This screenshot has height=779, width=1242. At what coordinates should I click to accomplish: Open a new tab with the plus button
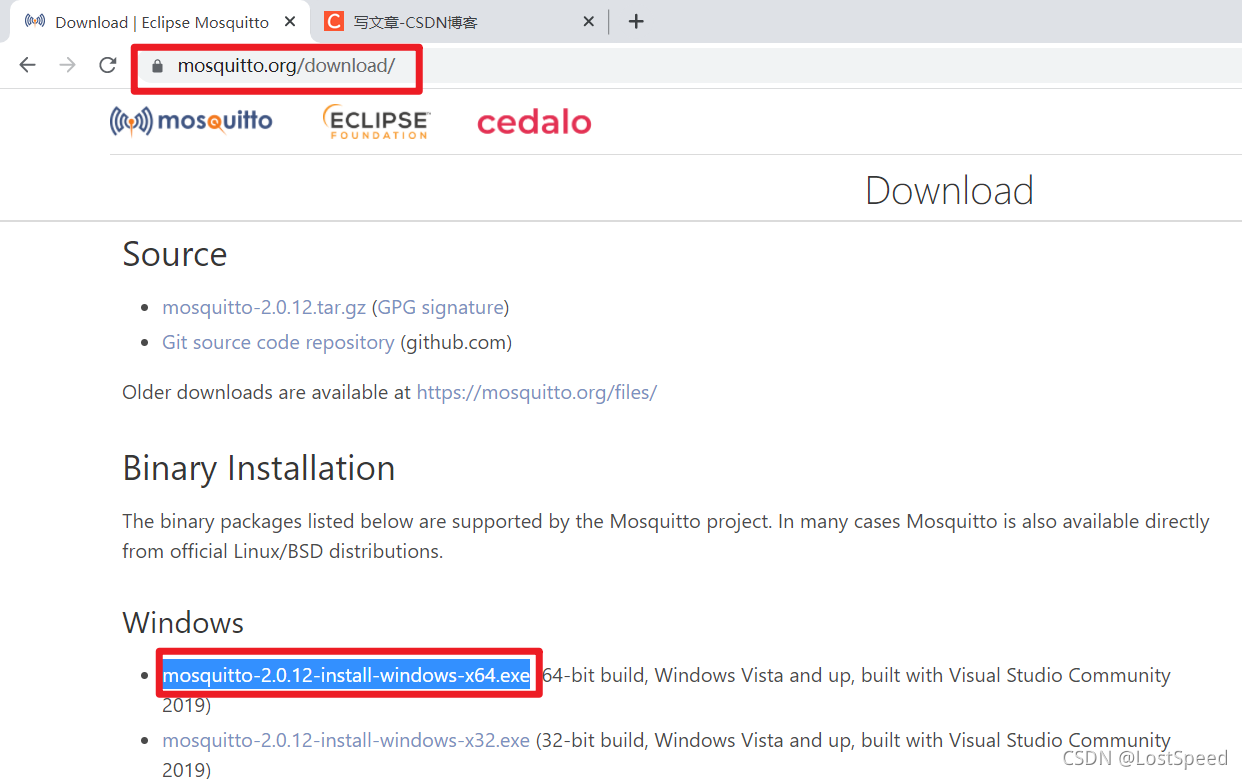tap(636, 21)
